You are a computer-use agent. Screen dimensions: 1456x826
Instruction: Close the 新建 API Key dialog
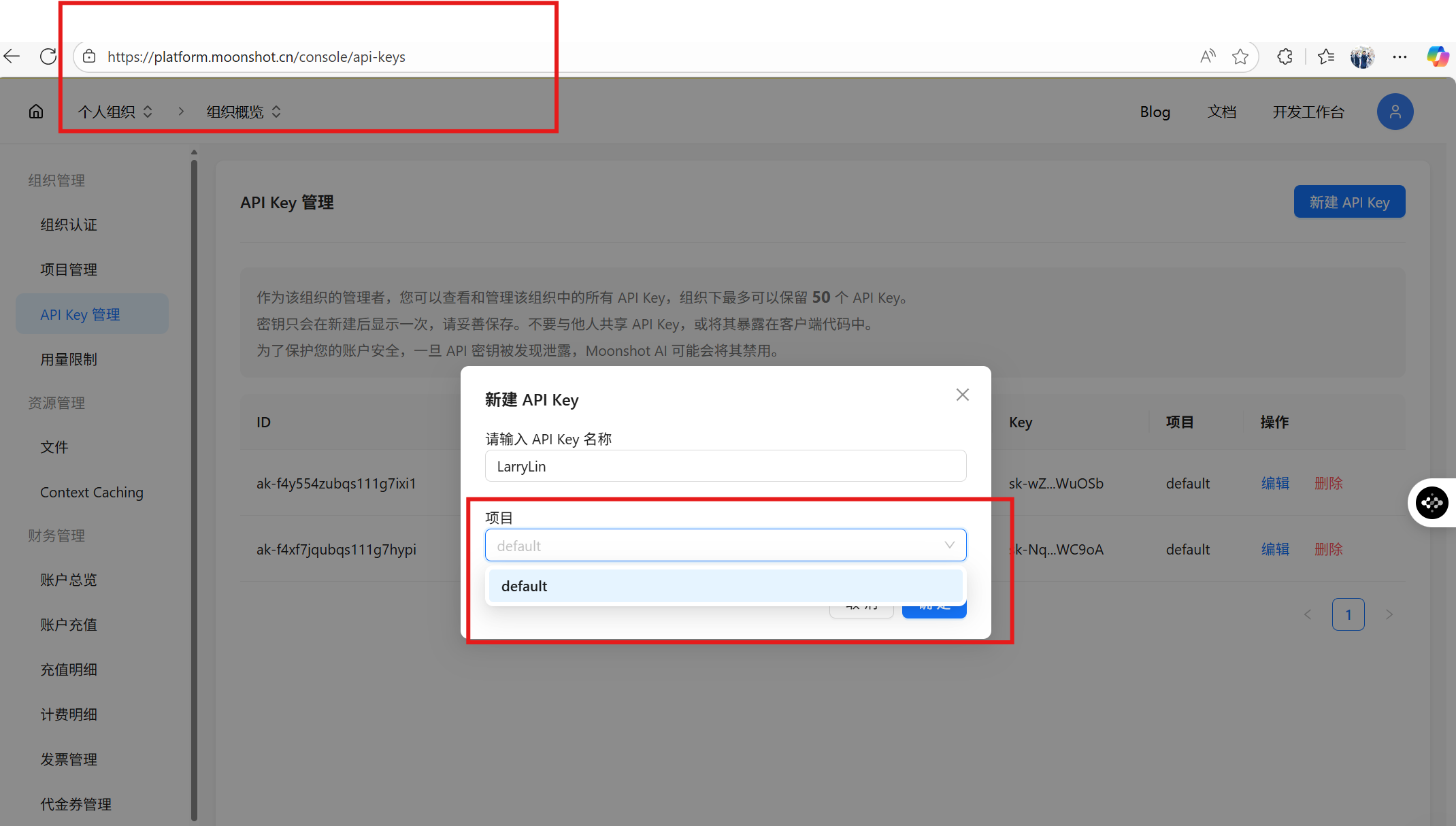pyautogui.click(x=962, y=395)
